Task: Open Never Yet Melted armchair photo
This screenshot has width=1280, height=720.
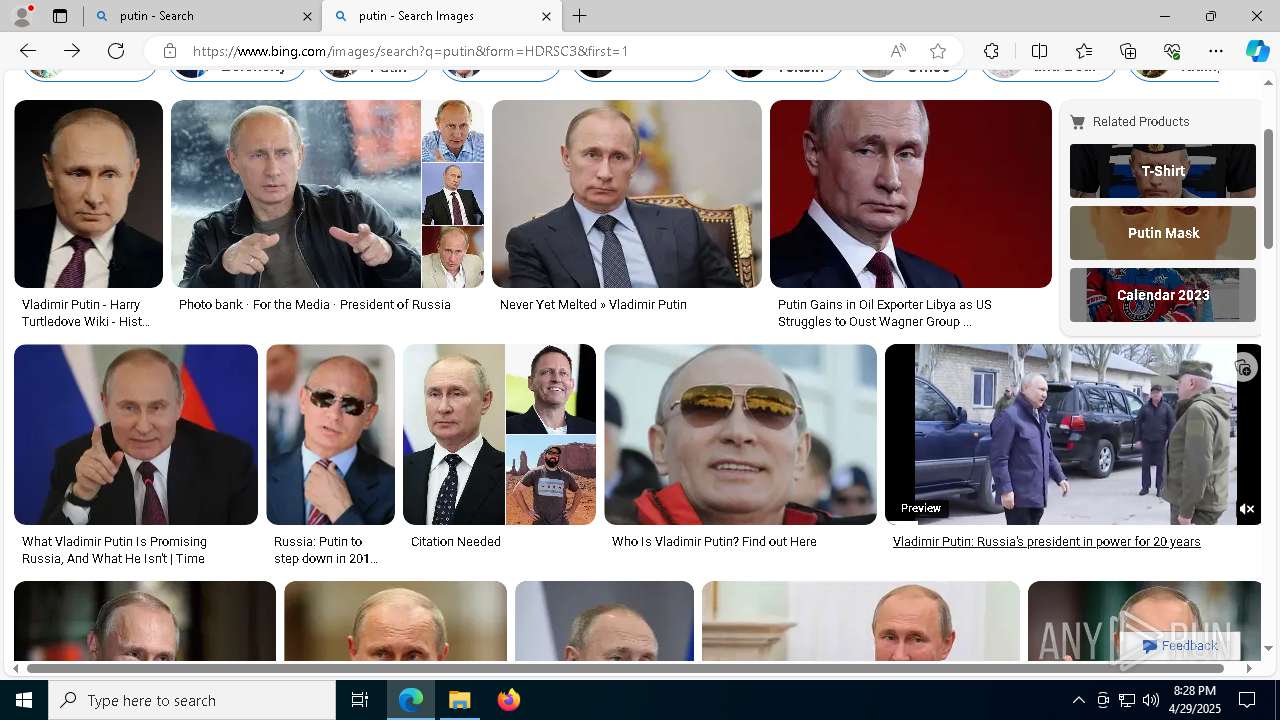Action: [x=627, y=194]
